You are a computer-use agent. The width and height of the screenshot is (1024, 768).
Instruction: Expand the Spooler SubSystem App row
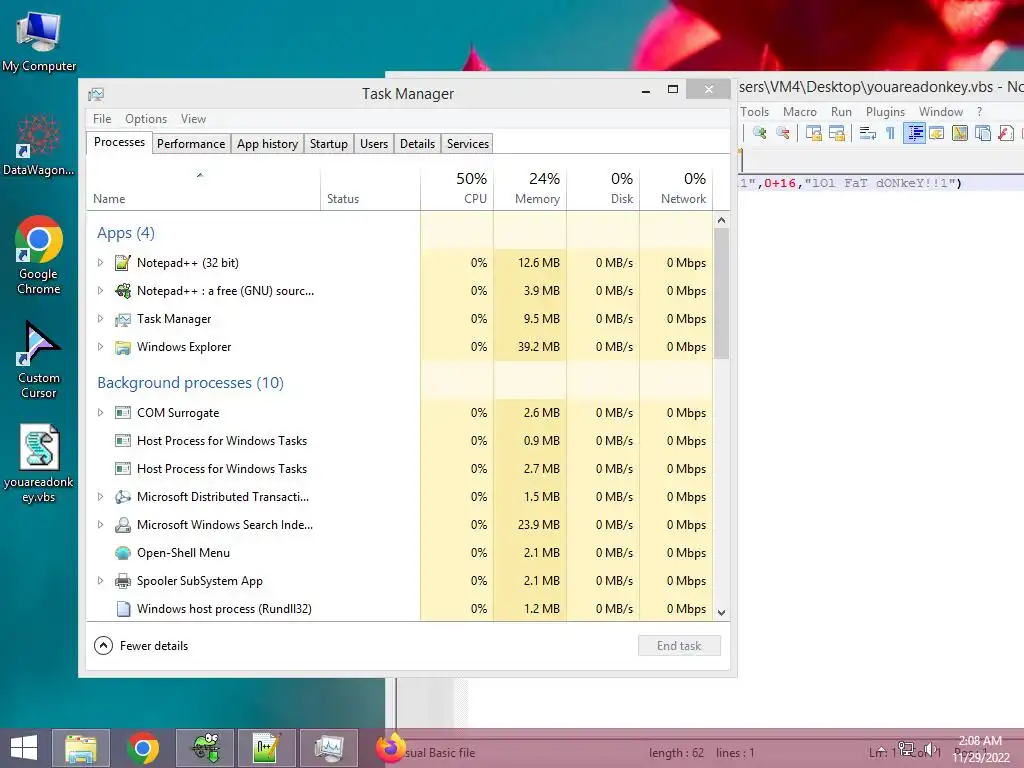click(100, 581)
